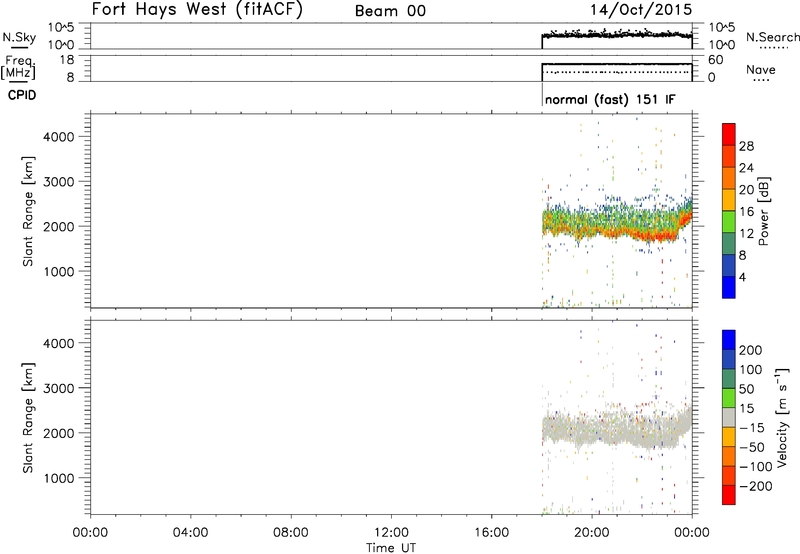Click the '20:00' time tick label

592,533
